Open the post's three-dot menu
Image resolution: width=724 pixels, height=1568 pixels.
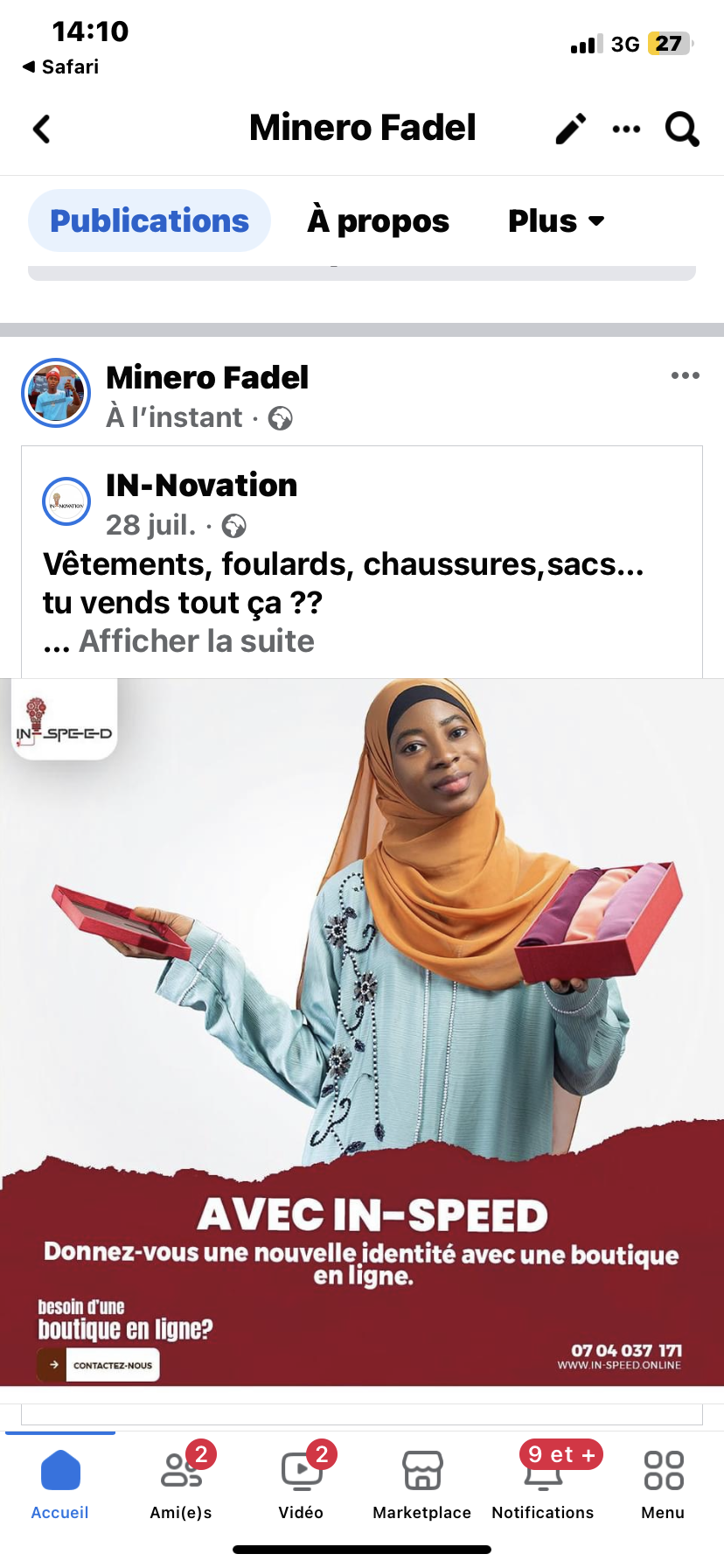click(x=685, y=375)
